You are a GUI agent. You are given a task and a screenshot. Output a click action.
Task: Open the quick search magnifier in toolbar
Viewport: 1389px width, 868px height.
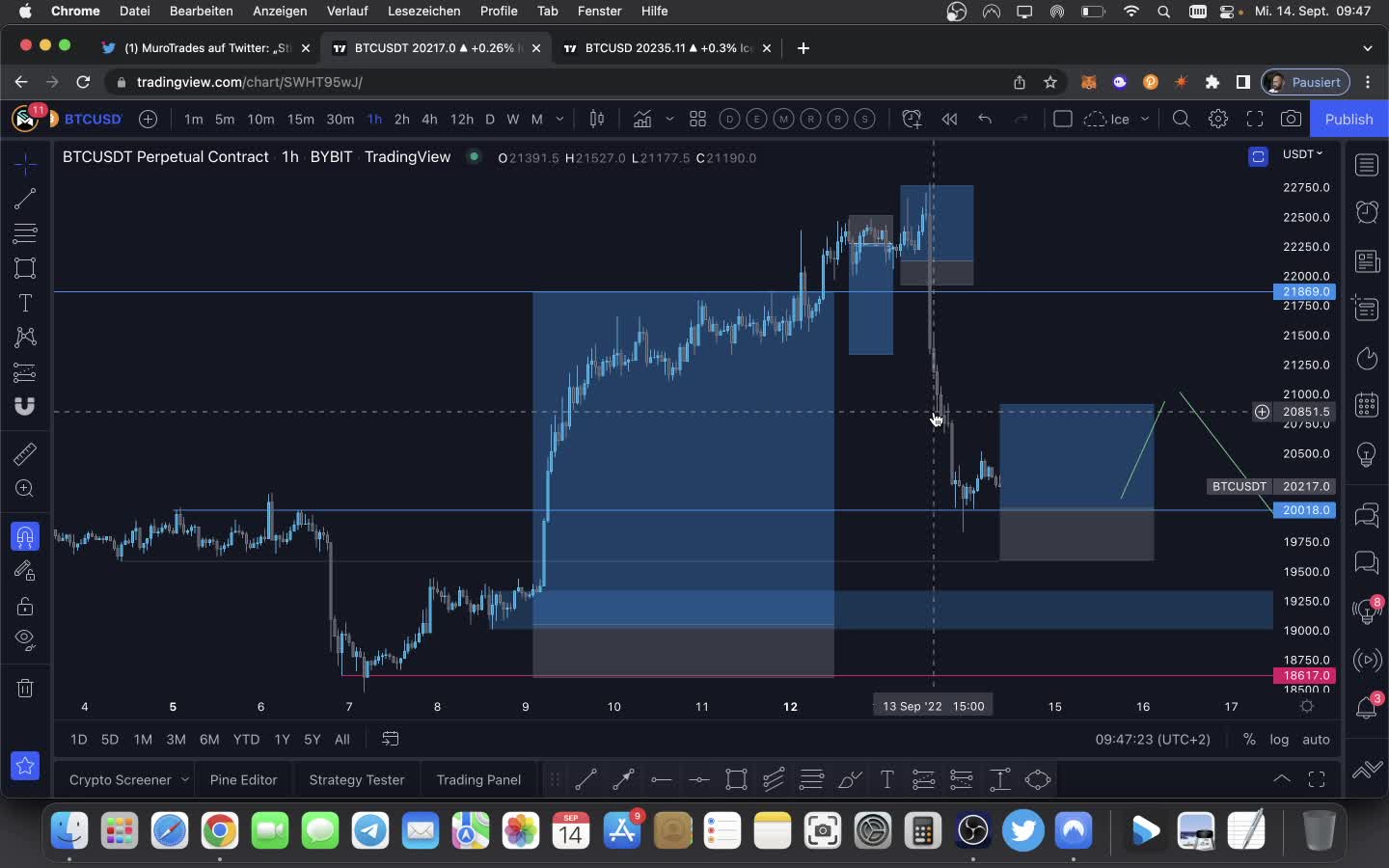pos(1181,119)
